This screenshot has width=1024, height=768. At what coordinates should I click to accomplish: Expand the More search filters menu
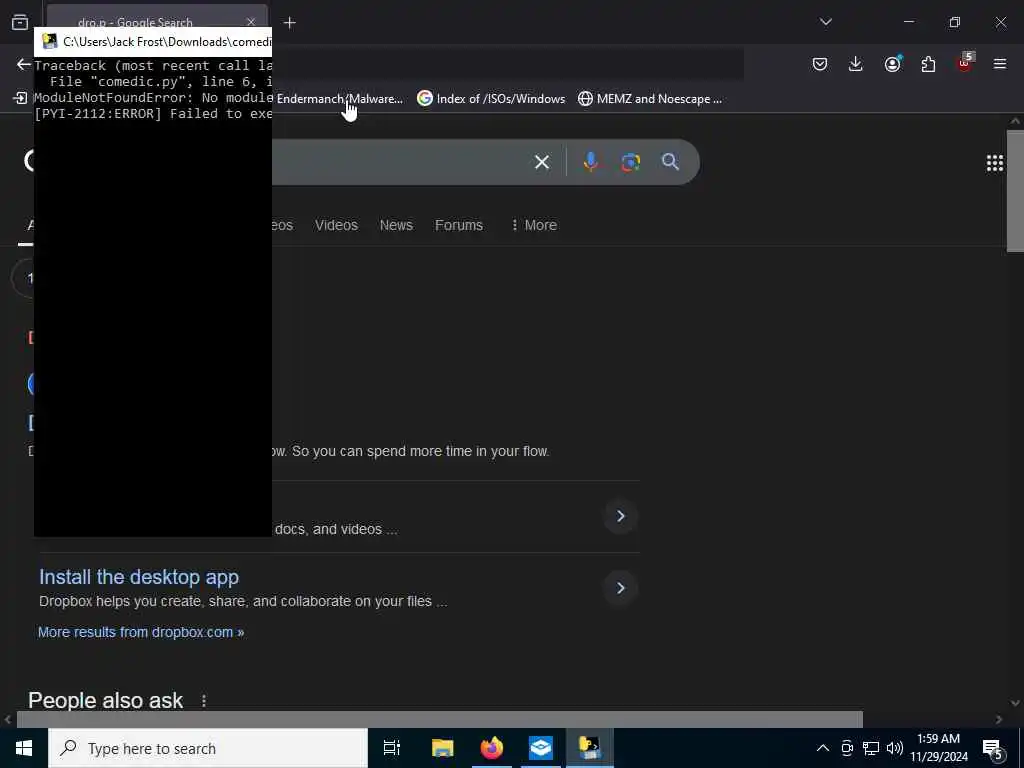pyautogui.click(x=534, y=225)
